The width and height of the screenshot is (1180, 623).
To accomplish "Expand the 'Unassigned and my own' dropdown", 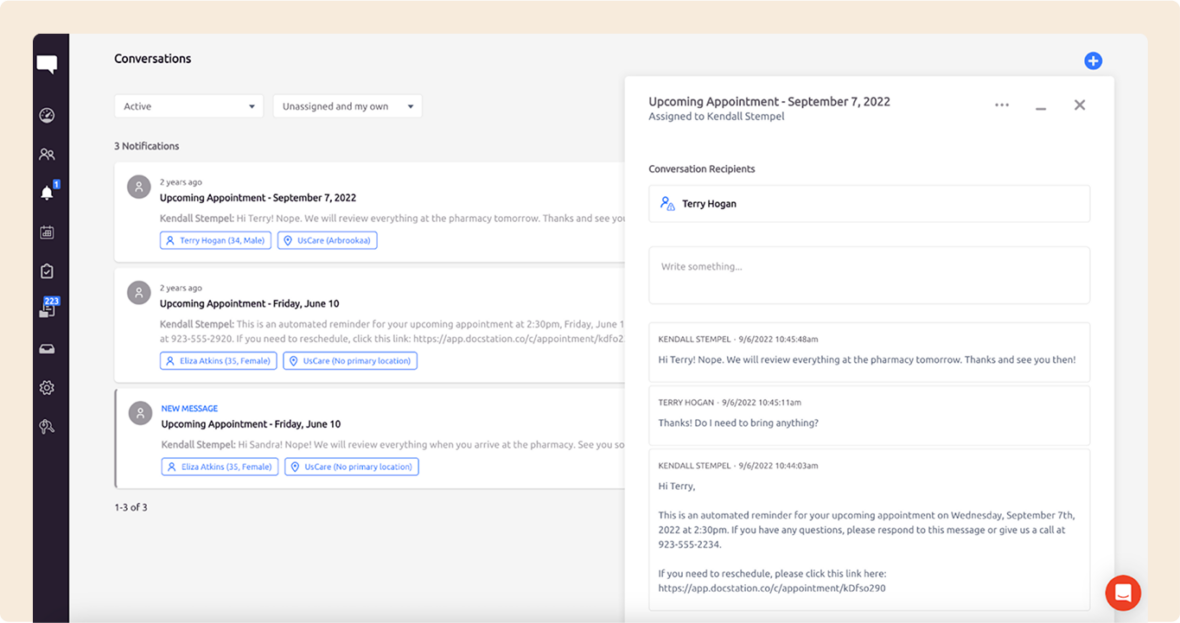I will [x=347, y=106].
